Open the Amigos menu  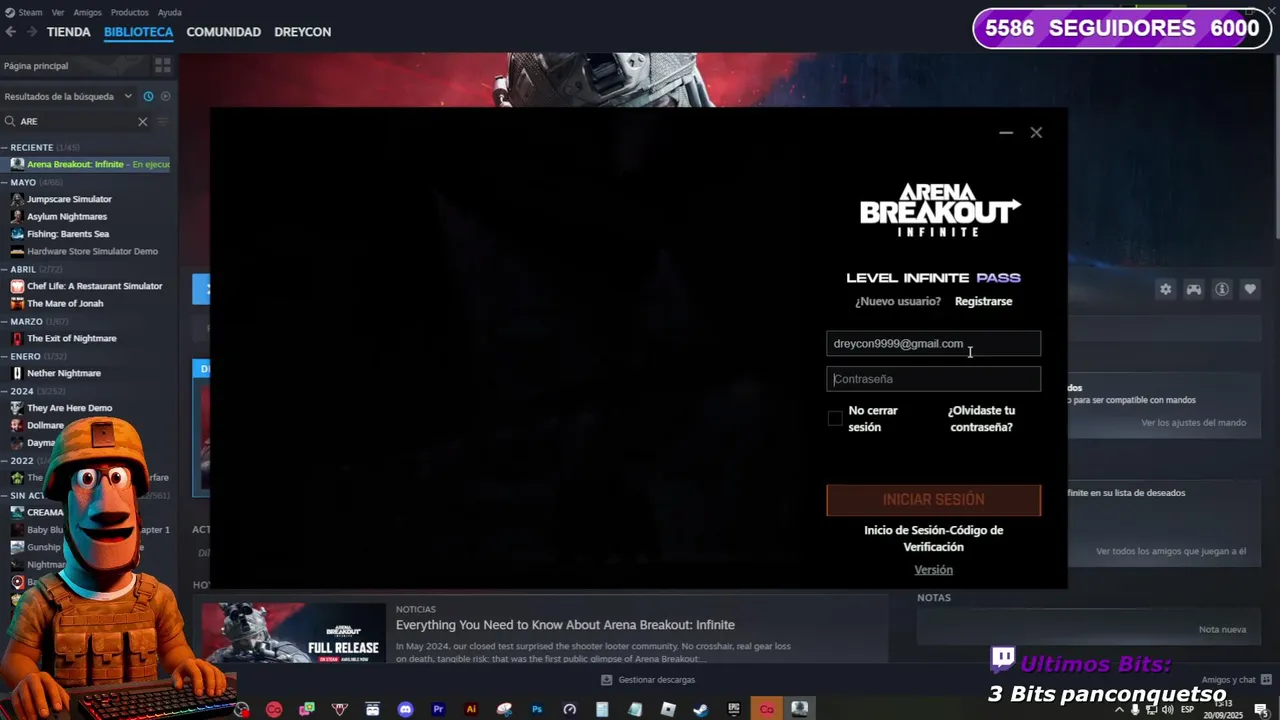pyautogui.click(x=87, y=12)
